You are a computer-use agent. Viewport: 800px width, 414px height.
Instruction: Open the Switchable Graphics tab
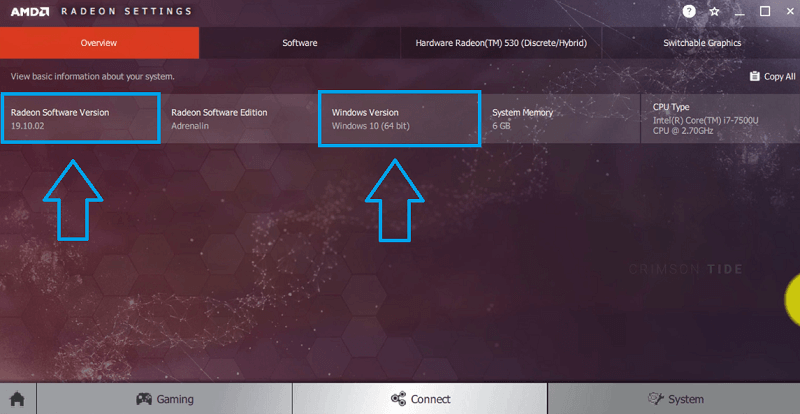702,43
